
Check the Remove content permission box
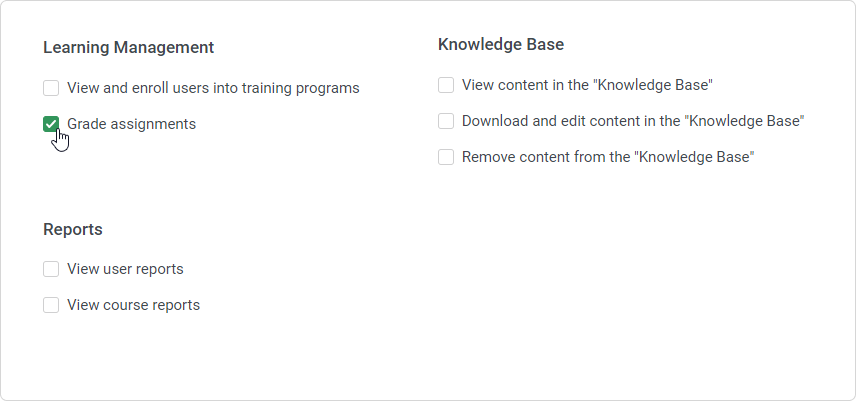pyautogui.click(x=446, y=157)
